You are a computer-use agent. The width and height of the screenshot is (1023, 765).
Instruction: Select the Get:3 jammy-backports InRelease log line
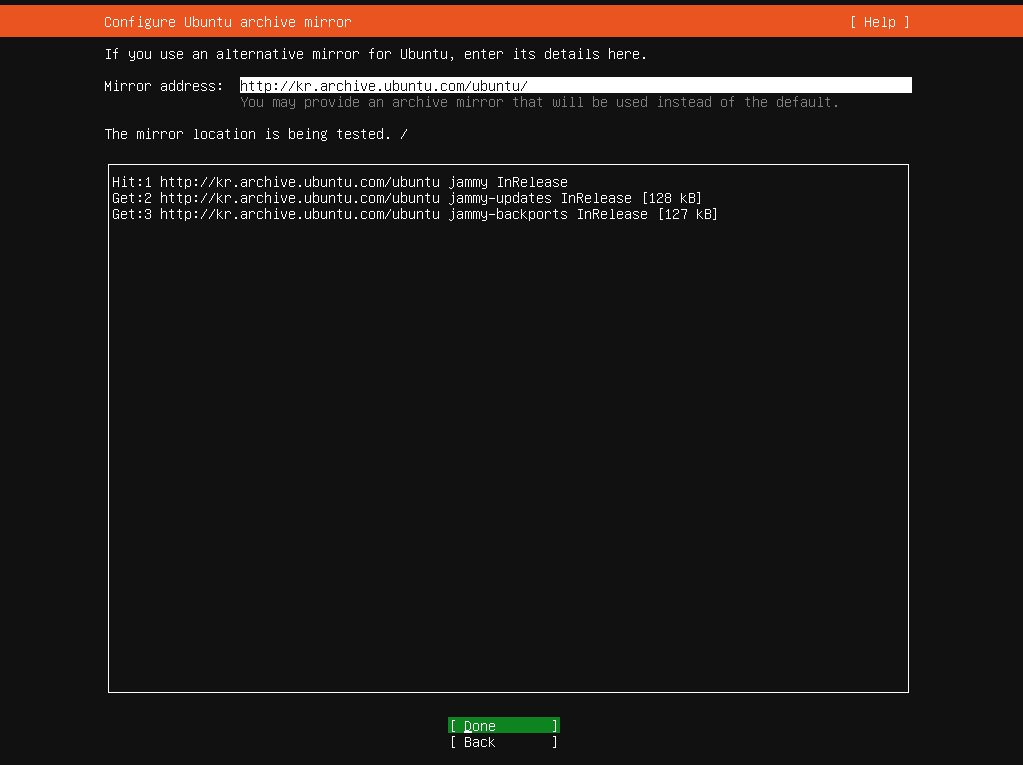point(415,214)
